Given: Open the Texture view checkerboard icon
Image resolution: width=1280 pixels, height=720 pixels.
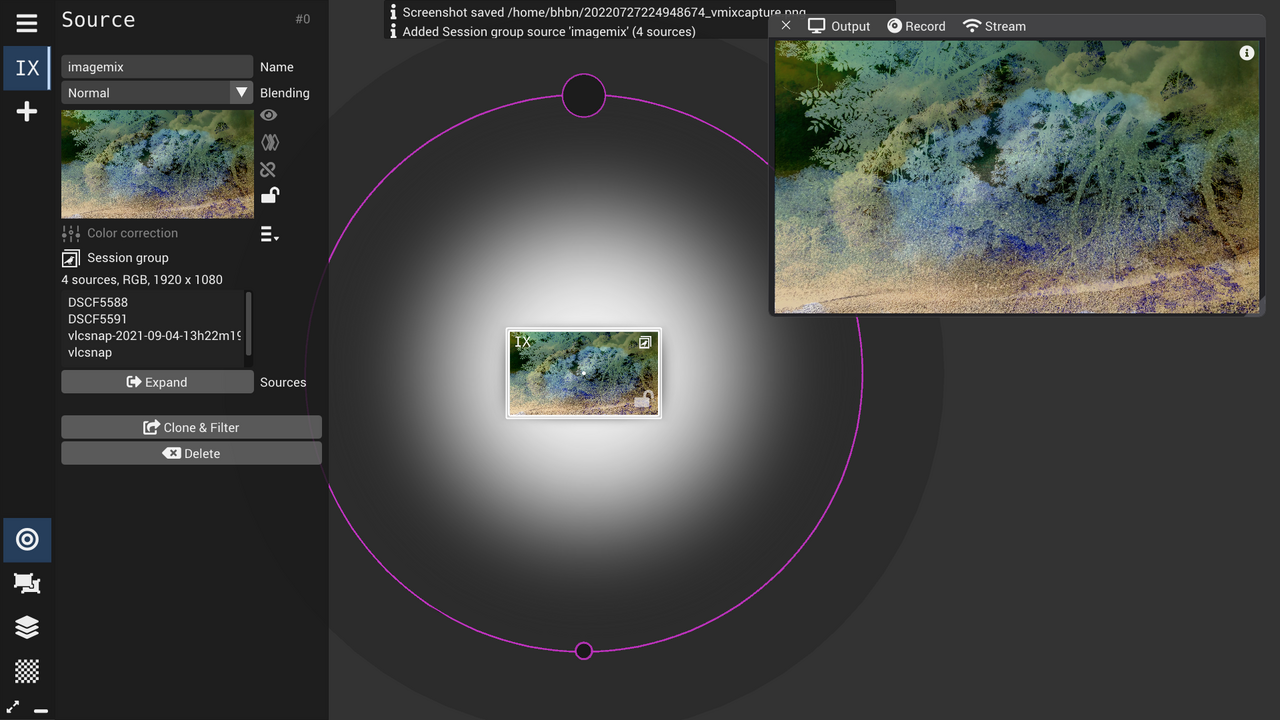Looking at the screenshot, I should 27,670.
